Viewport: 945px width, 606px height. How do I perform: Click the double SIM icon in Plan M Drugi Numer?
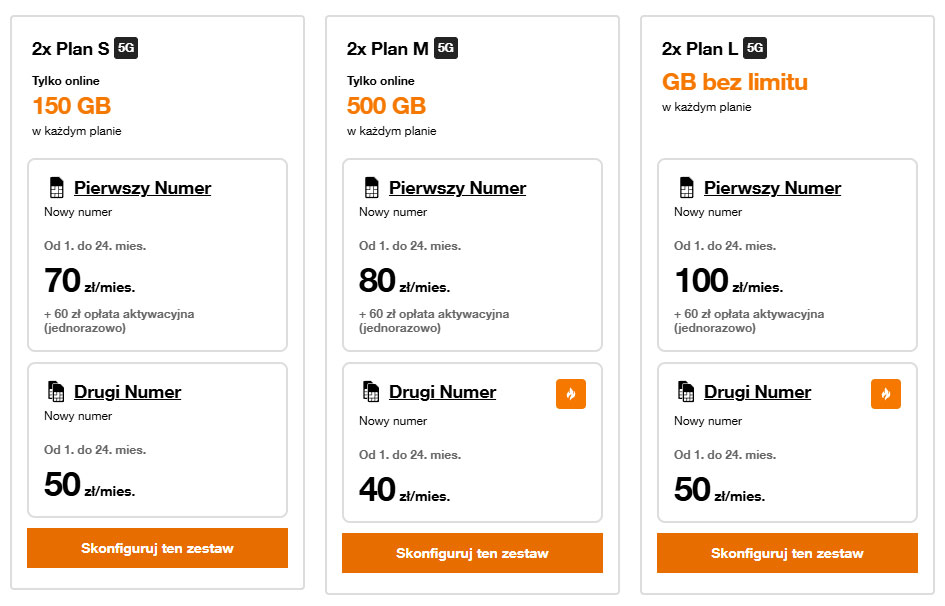tap(371, 392)
